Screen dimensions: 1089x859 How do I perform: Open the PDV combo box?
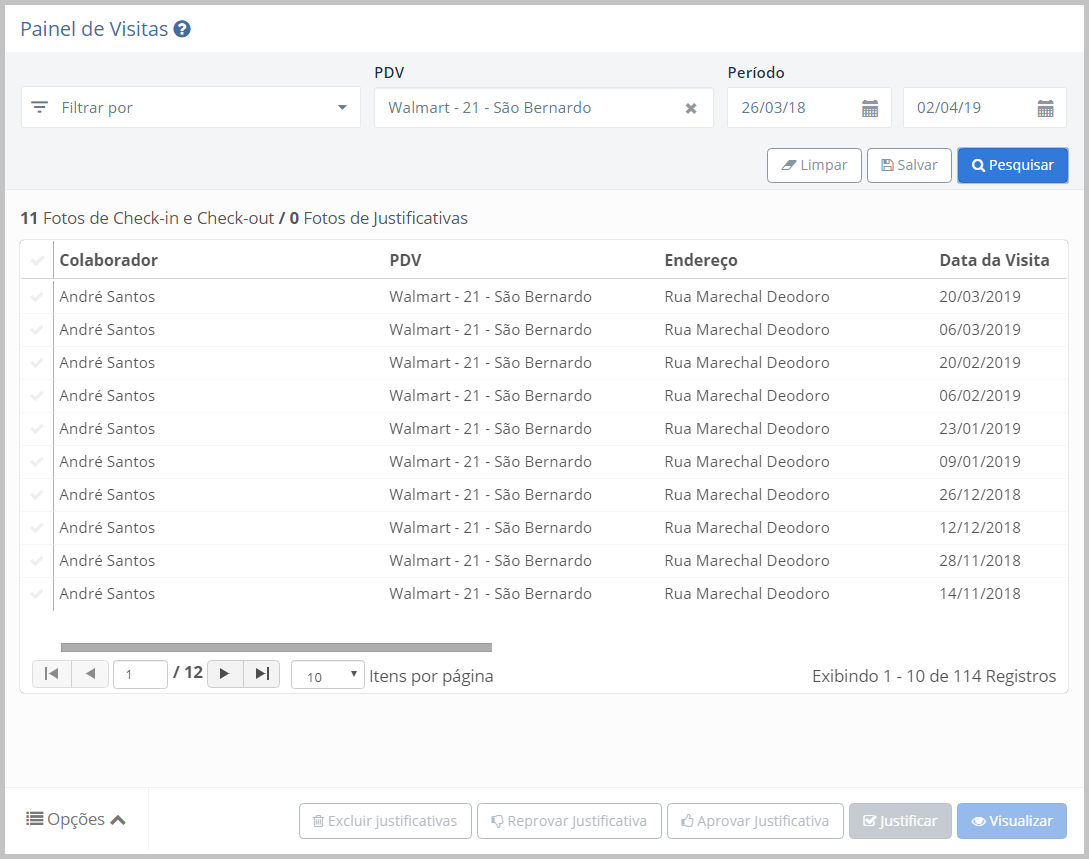pos(544,108)
